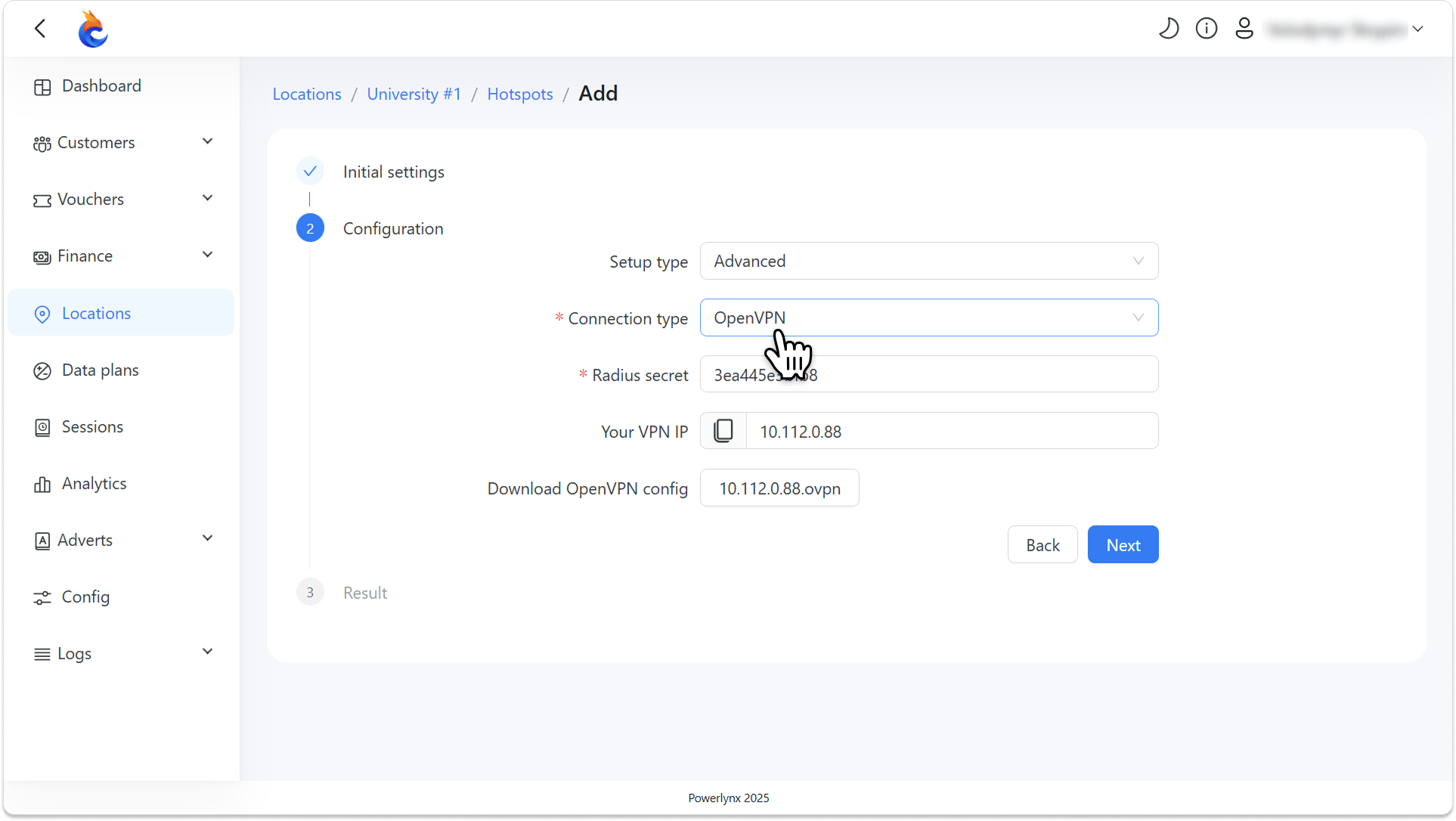Click the Result step number 3
This screenshot has width=1456, height=821.
pyautogui.click(x=310, y=593)
